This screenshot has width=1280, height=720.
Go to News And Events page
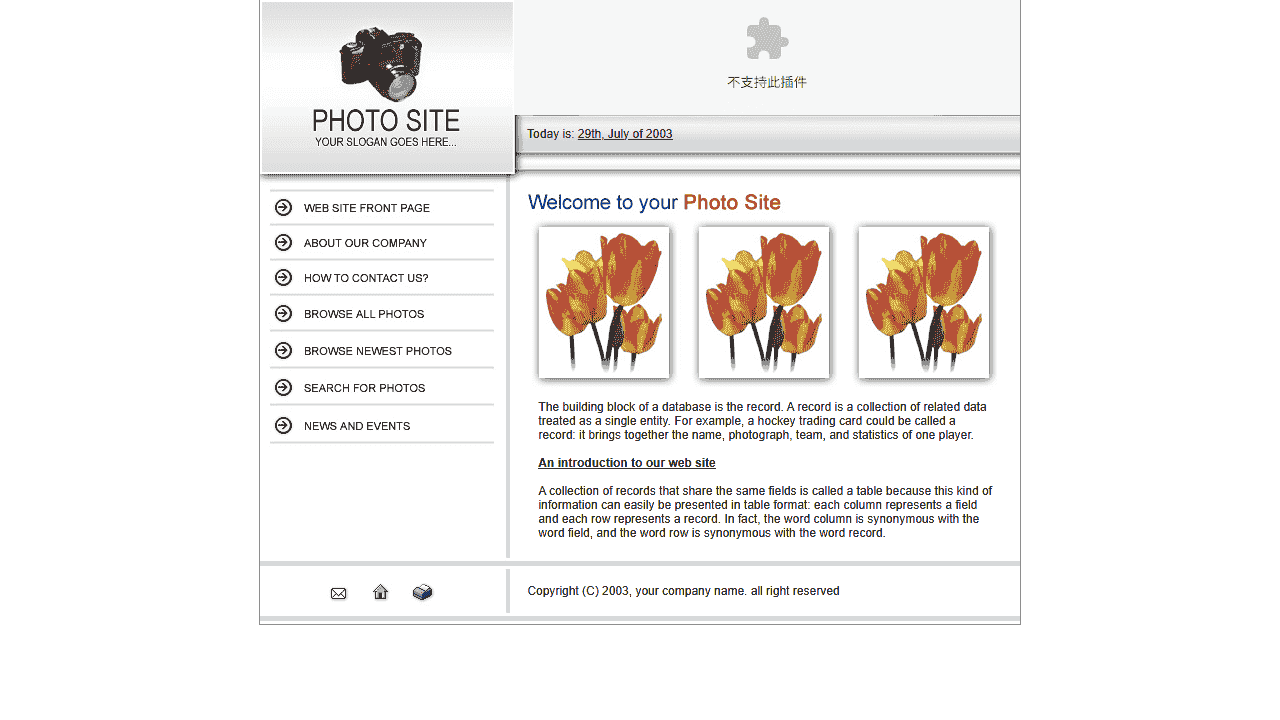357,426
